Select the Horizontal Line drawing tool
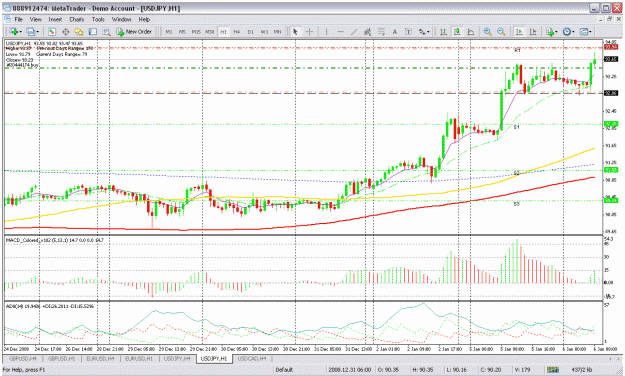 [x=340, y=31]
